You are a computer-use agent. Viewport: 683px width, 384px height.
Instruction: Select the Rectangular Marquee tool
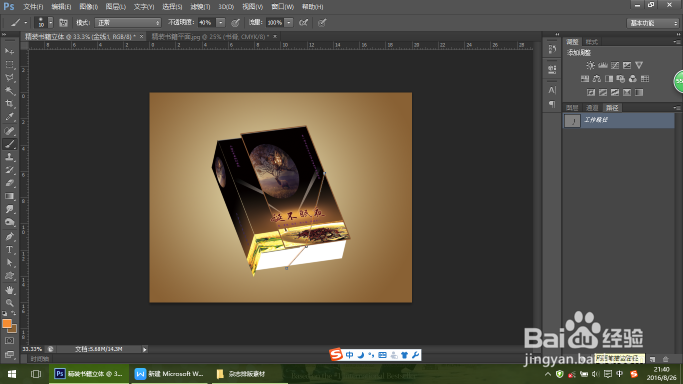tap(9, 64)
